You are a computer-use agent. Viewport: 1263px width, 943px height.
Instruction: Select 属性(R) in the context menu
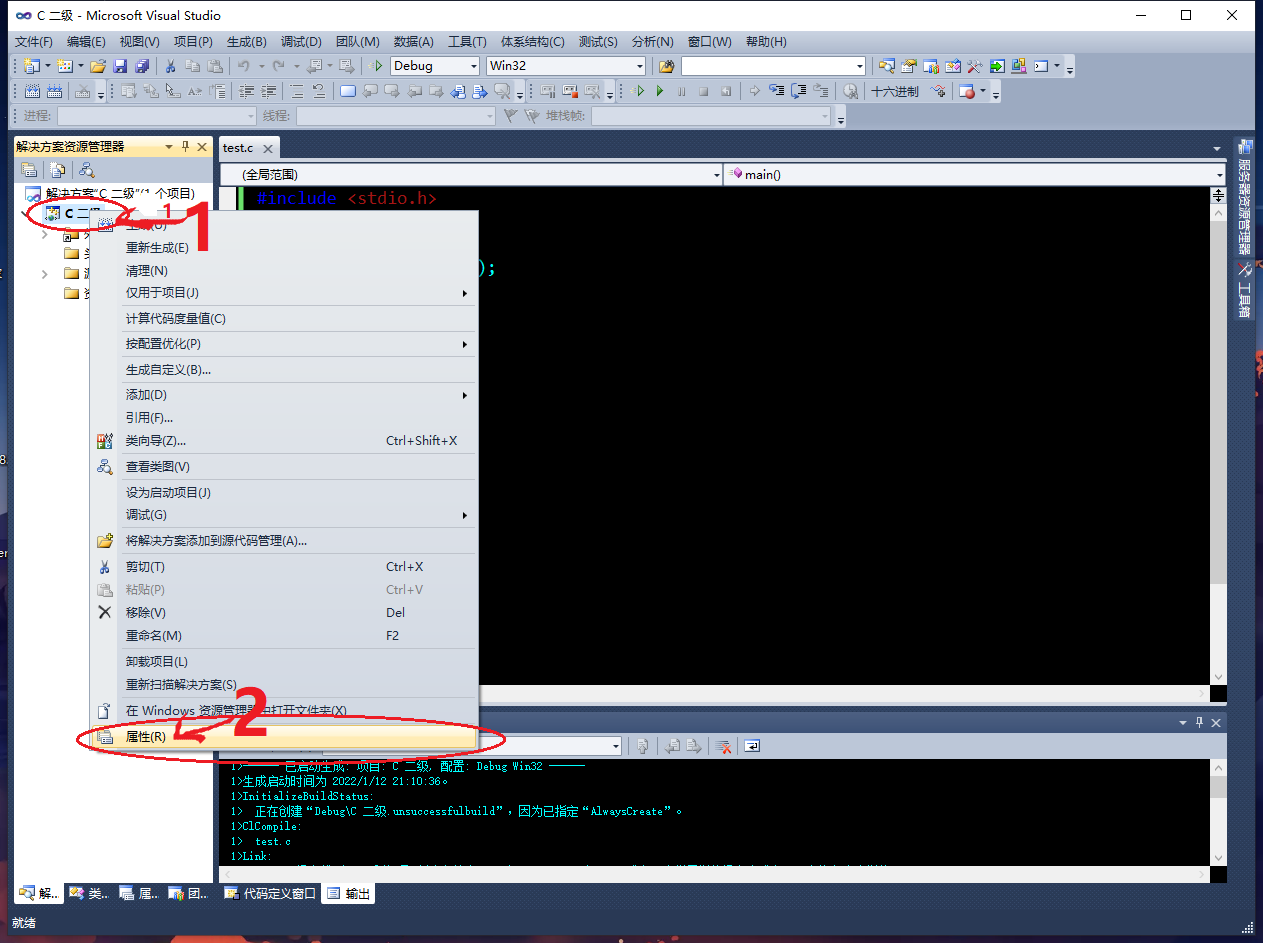click(x=284, y=737)
